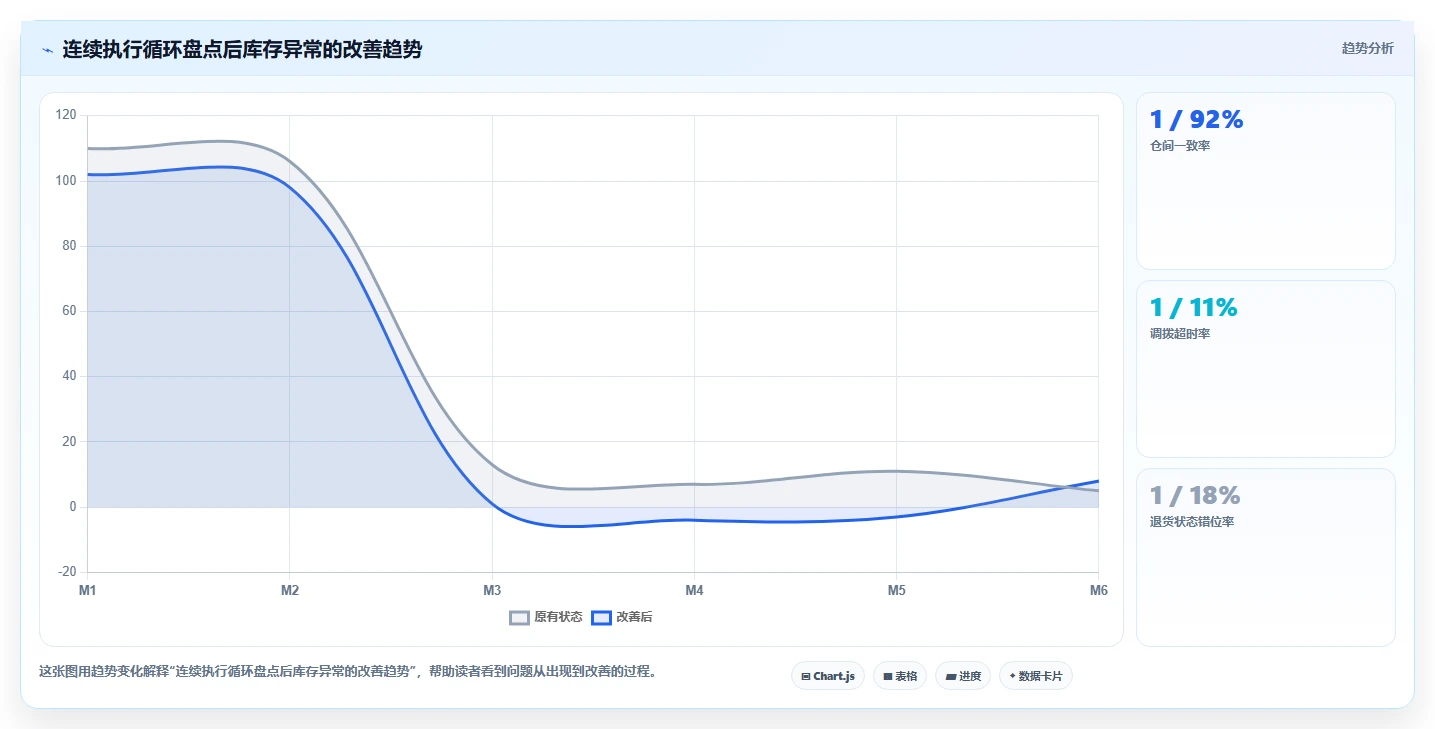
Task: Select the 数据卡片 tag pill
Action: (1036, 676)
